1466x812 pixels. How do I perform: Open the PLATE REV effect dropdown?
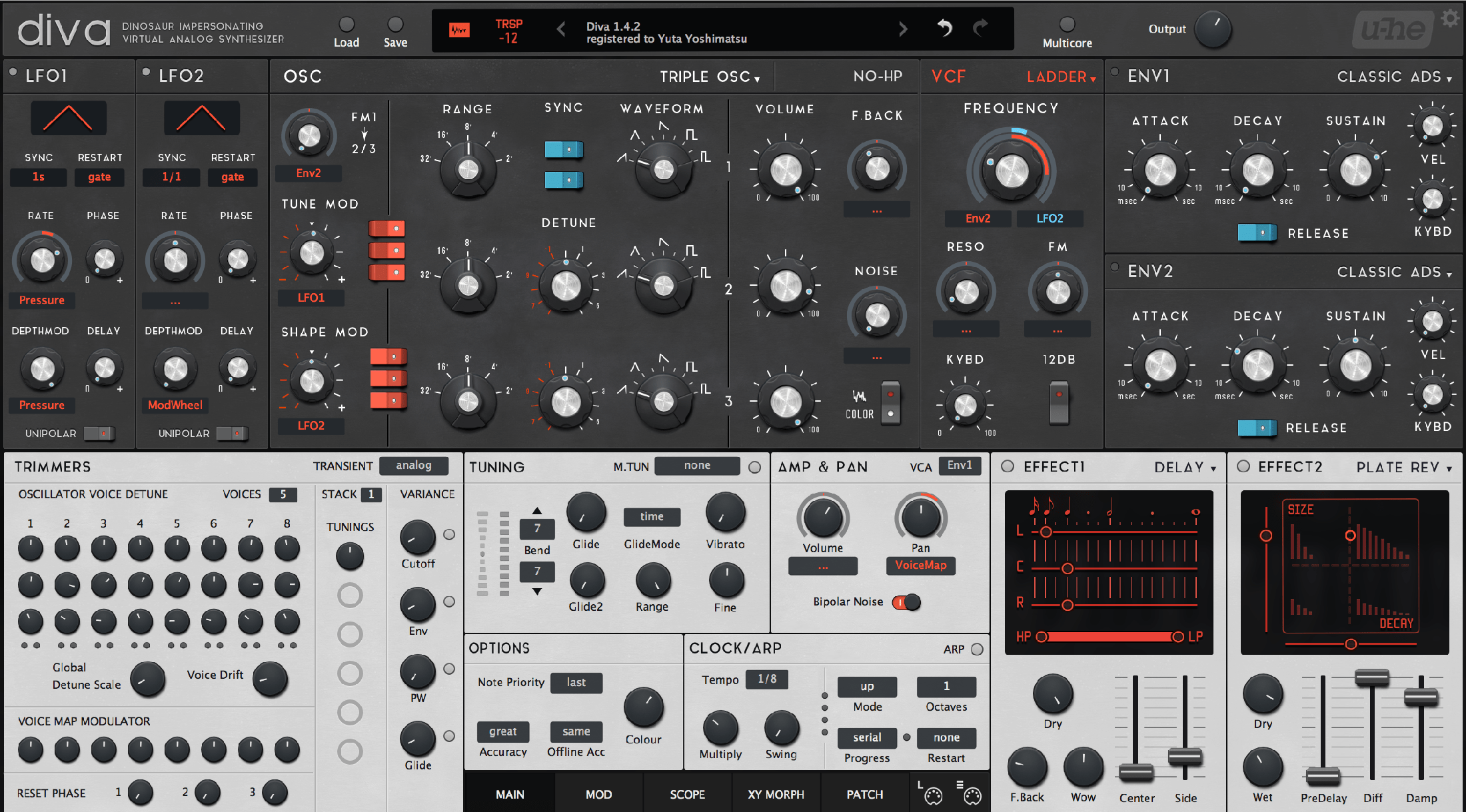1404,468
